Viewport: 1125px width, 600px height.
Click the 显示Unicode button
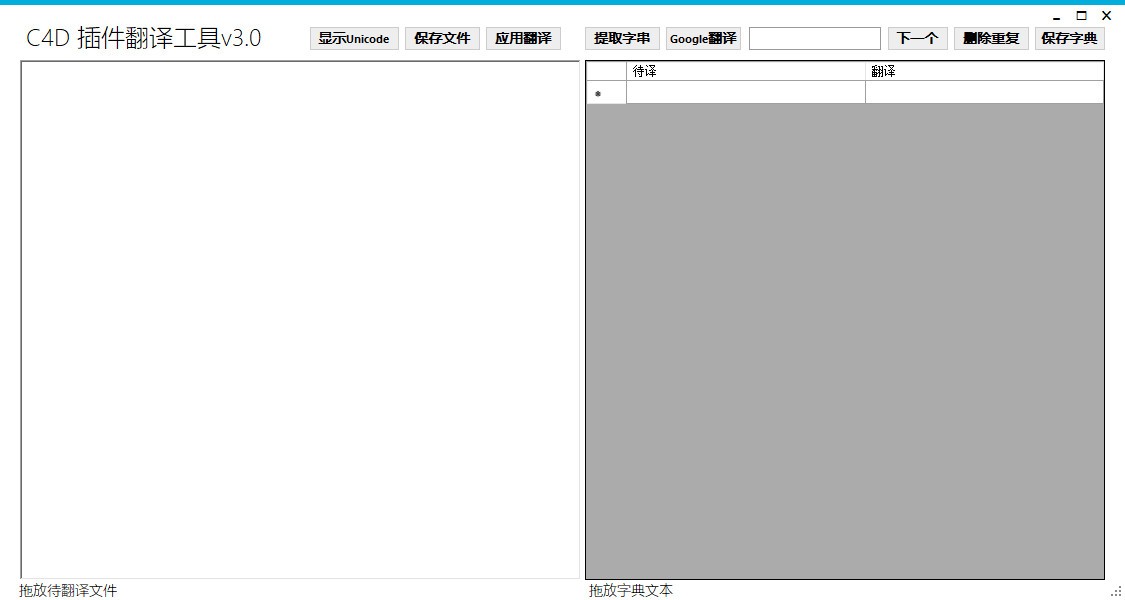(354, 39)
